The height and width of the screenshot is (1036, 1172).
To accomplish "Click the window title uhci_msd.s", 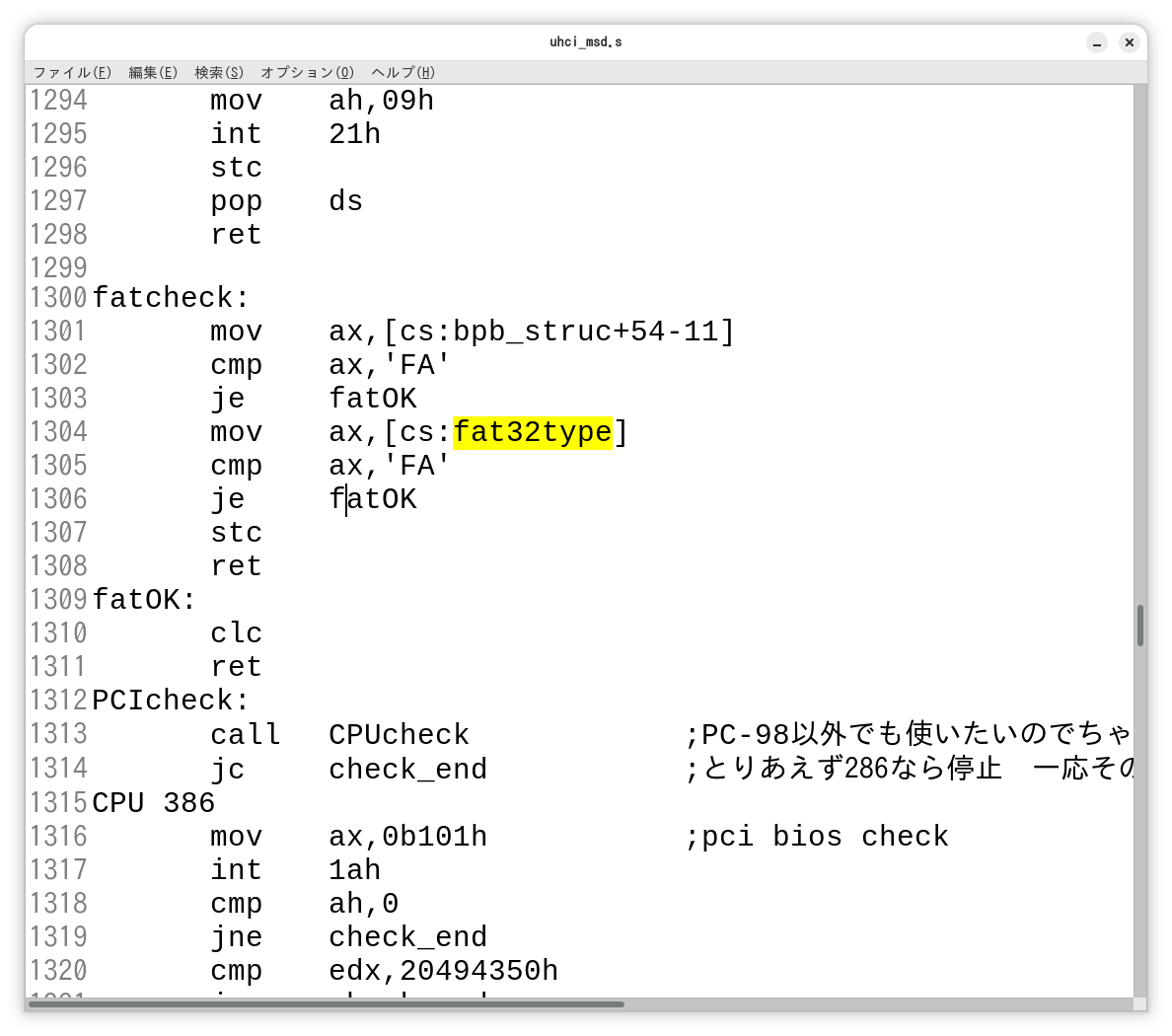I will coord(585,42).
